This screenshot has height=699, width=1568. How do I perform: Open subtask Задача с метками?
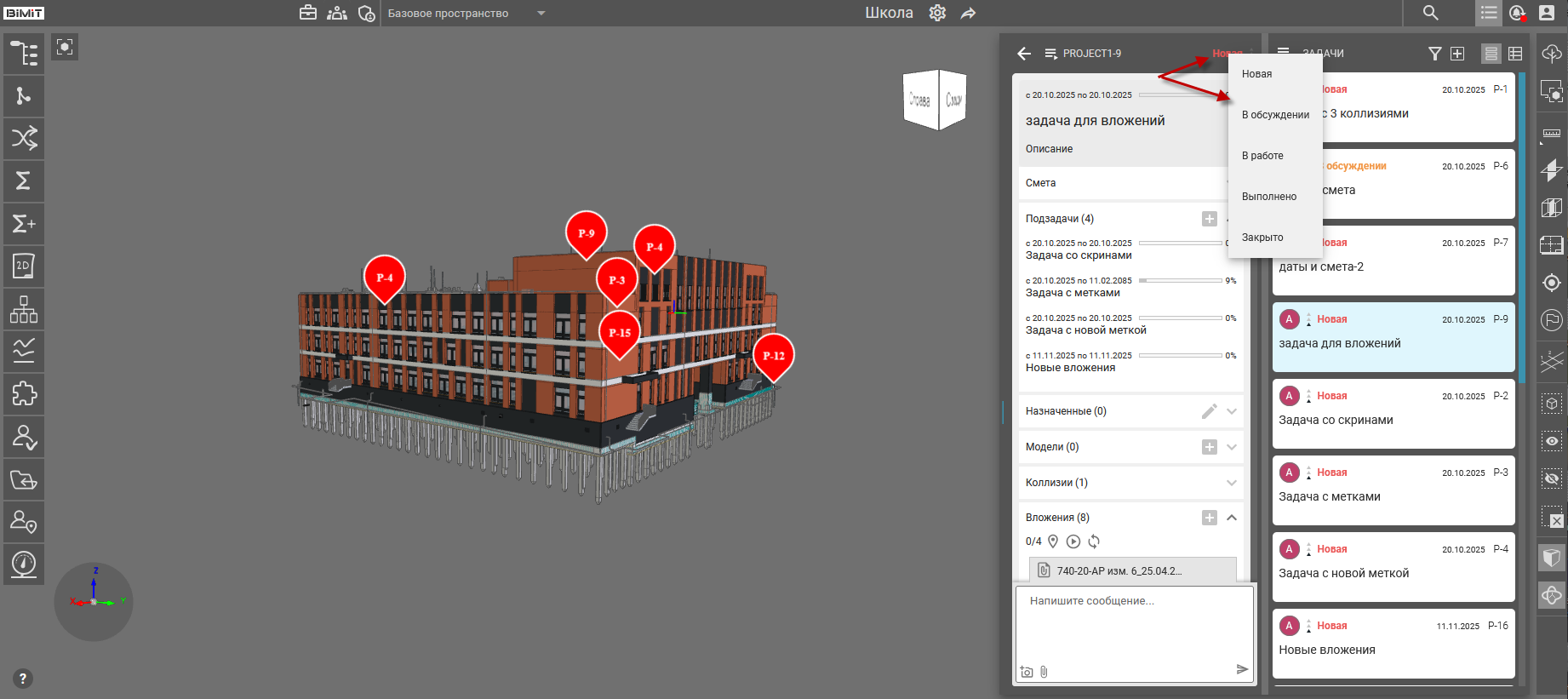click(x=1073, y=293)
